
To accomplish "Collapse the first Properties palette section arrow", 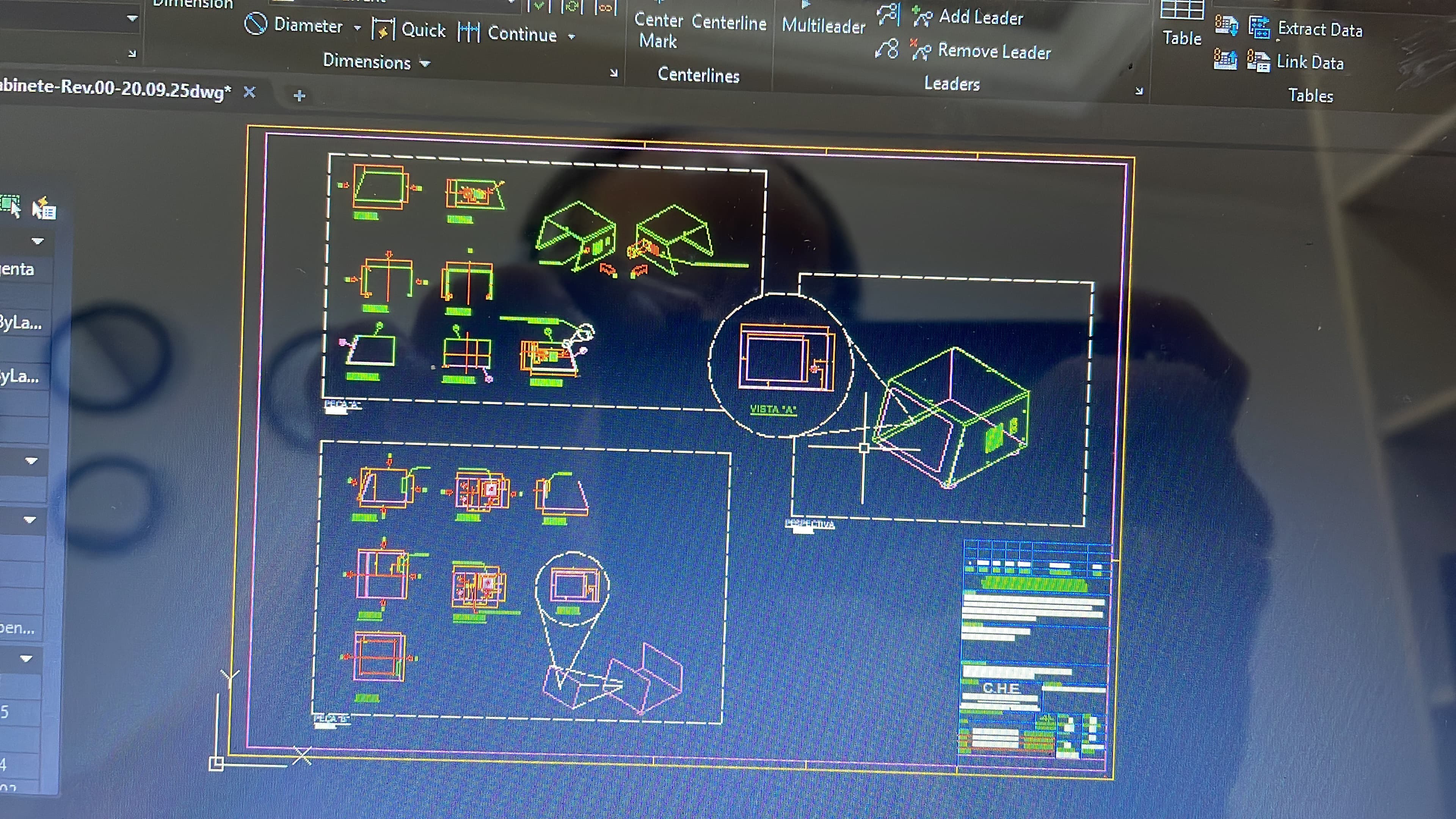I will point(37,242).
